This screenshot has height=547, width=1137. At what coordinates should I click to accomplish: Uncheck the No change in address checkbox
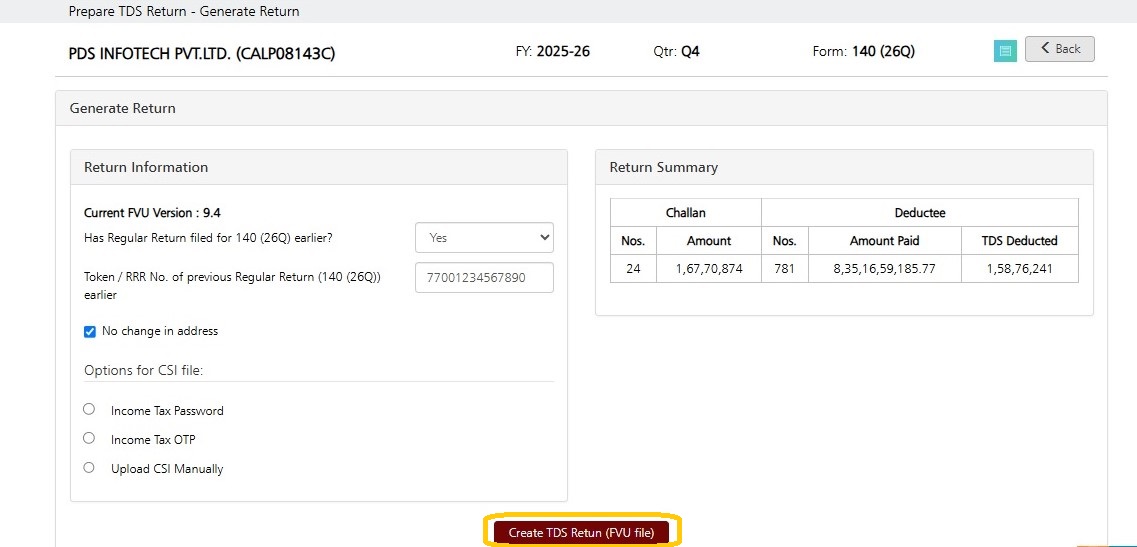click(x=90, y=332)
